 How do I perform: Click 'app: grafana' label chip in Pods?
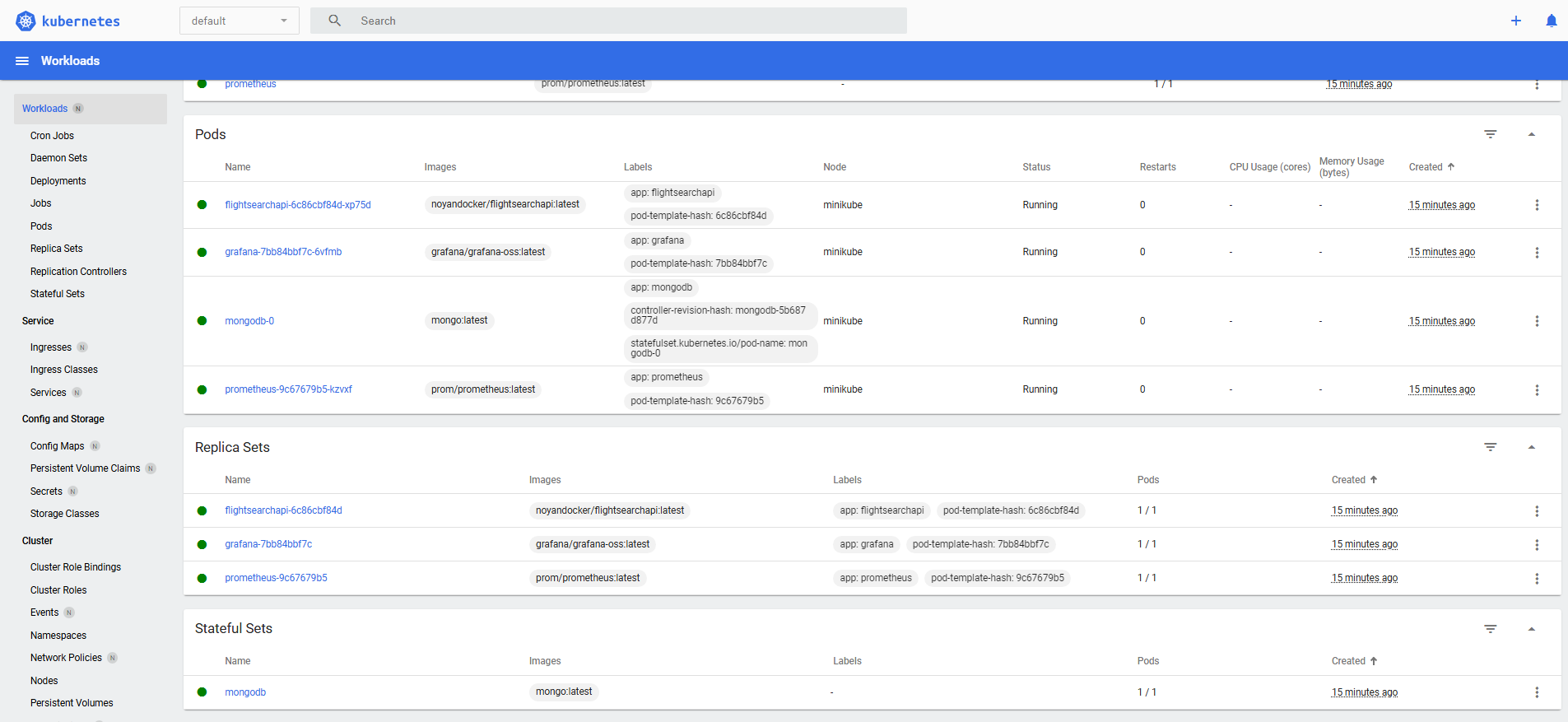coord(658,240)
